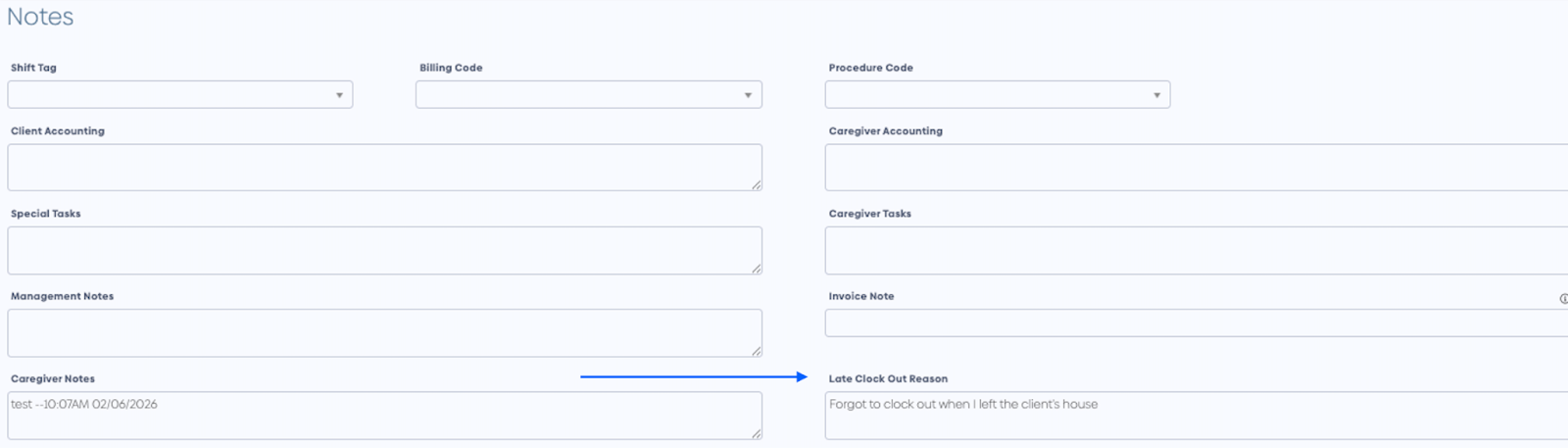Click the Invoice Note info icon

[1563, 299]
